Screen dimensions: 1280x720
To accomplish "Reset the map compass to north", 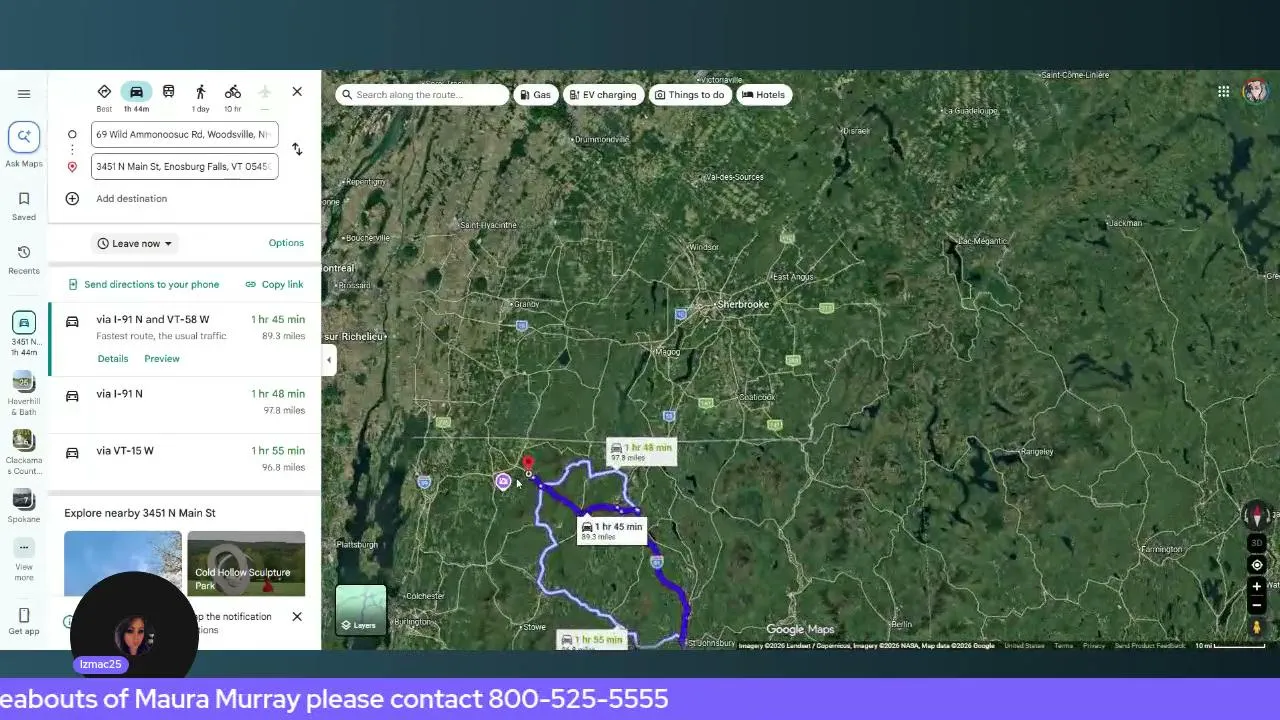I will (1257, 516).
